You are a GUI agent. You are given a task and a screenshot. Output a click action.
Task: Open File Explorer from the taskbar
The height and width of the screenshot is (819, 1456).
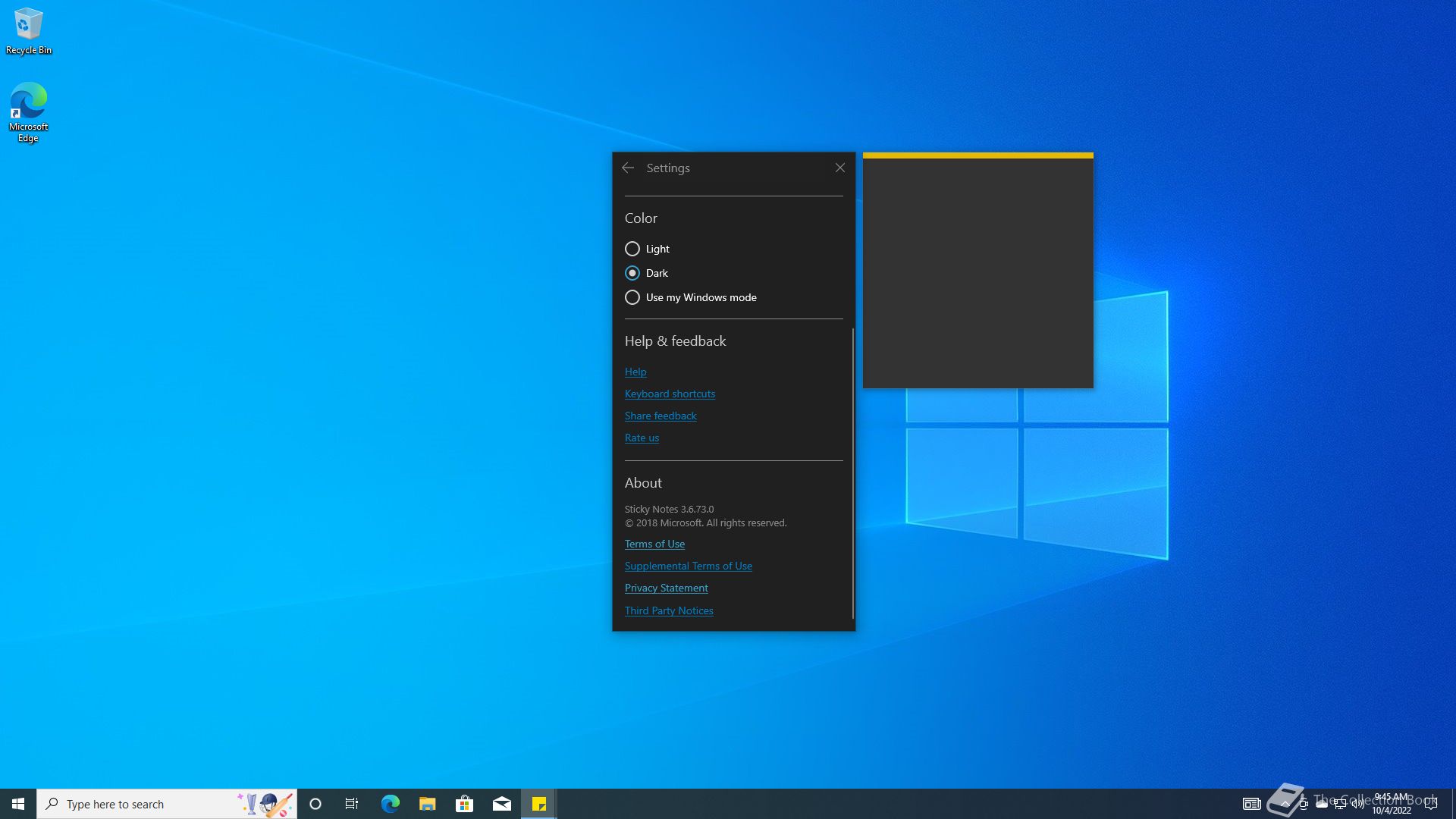point(428,804)
